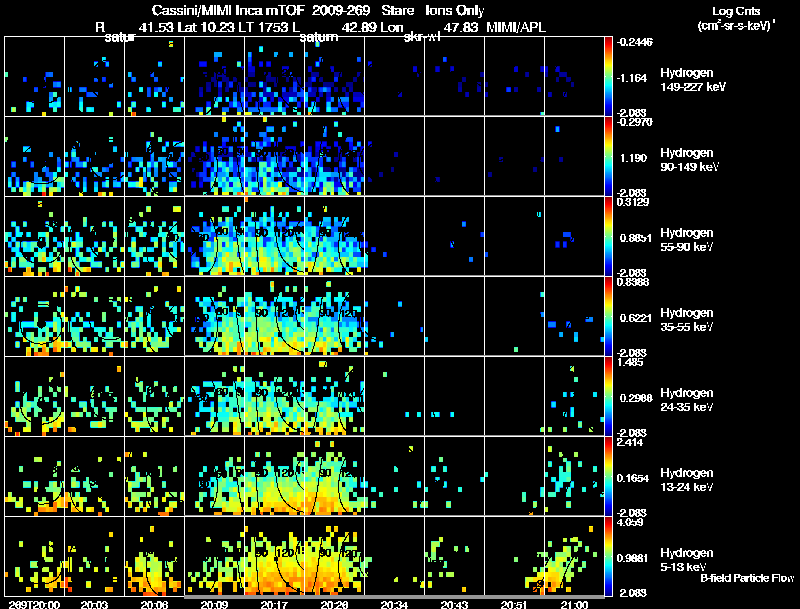Pick the color bar for Hydrogen 5-13 keV
The height and width of the screenshot is (609, 800).
(x=608, y=556)
